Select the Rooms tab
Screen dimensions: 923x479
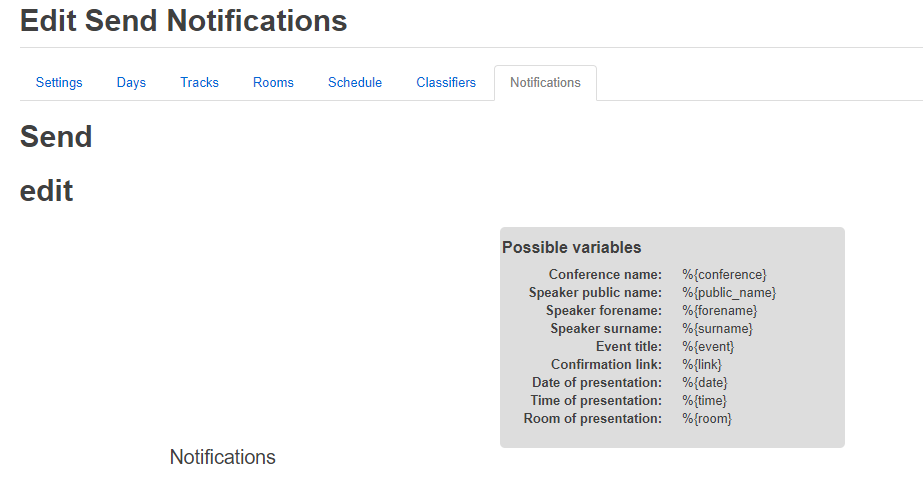[273, 83]
